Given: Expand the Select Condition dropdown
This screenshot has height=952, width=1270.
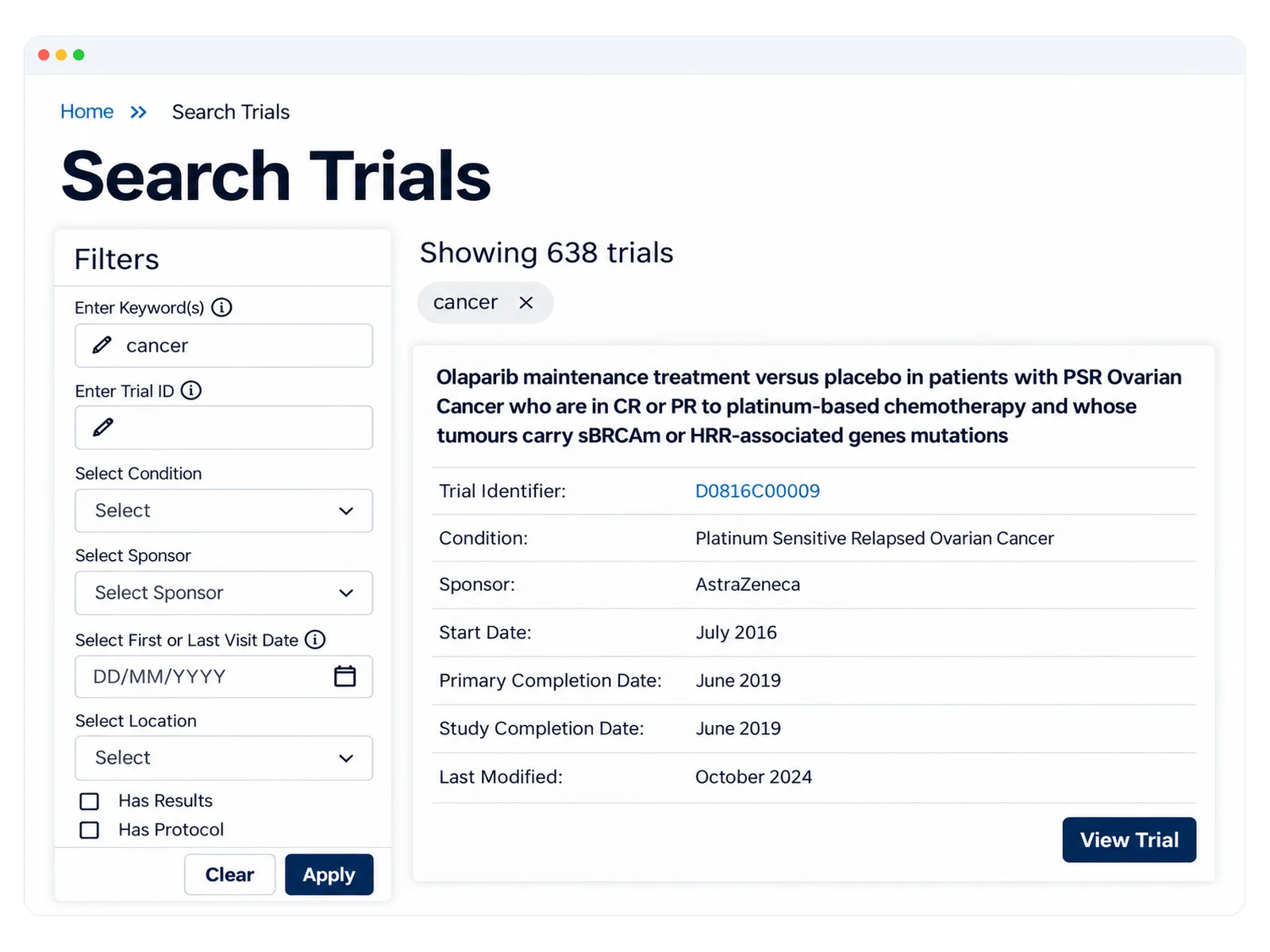Looking at the screenshot, I should click(224, 510).
